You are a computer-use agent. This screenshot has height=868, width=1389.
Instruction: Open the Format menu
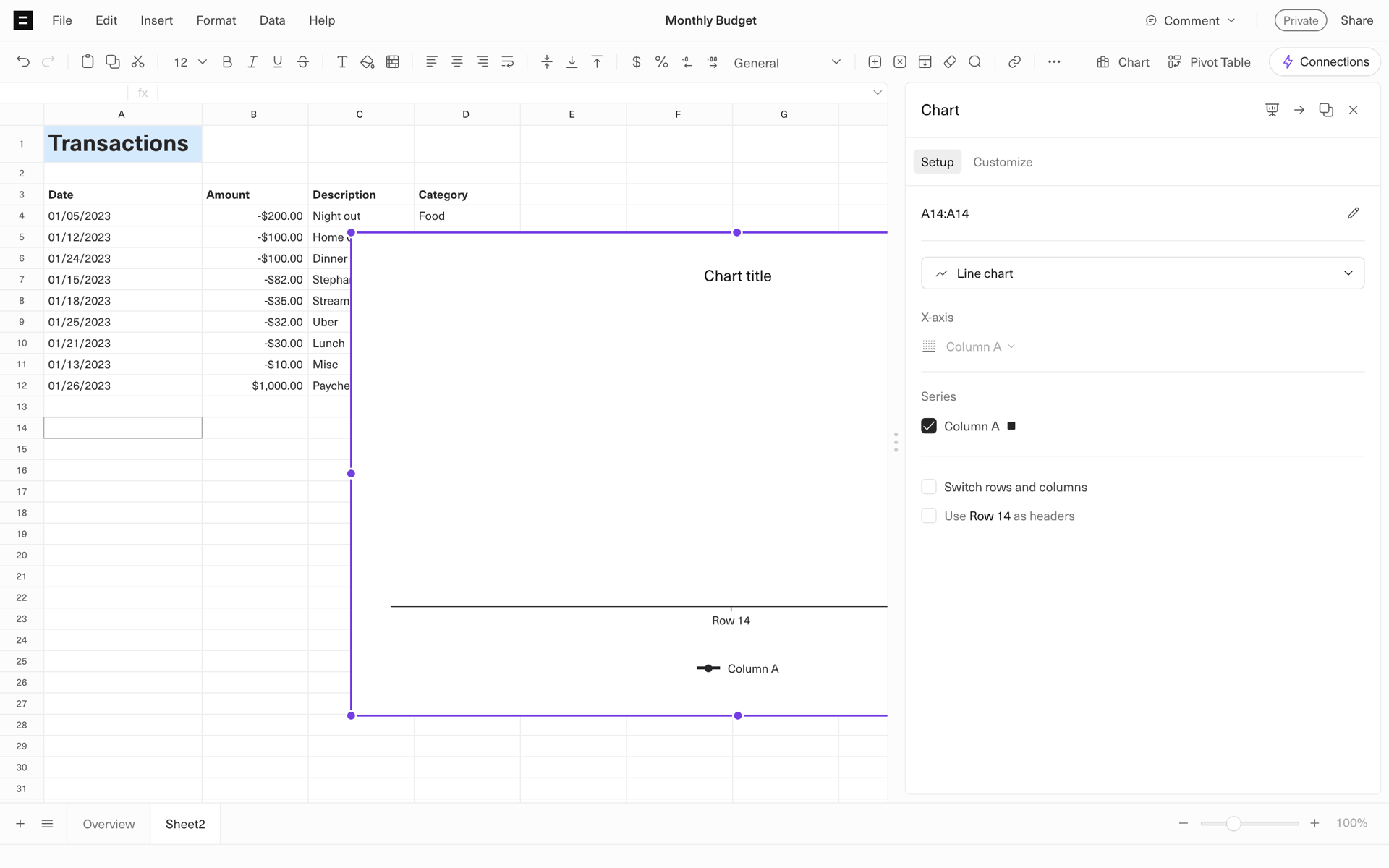click(216, 20)
